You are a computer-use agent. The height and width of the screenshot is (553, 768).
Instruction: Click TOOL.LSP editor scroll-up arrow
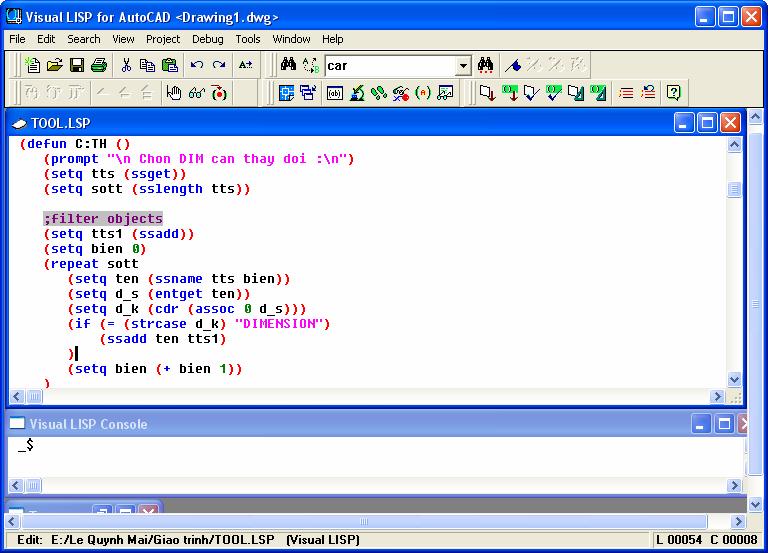(734, 144)
